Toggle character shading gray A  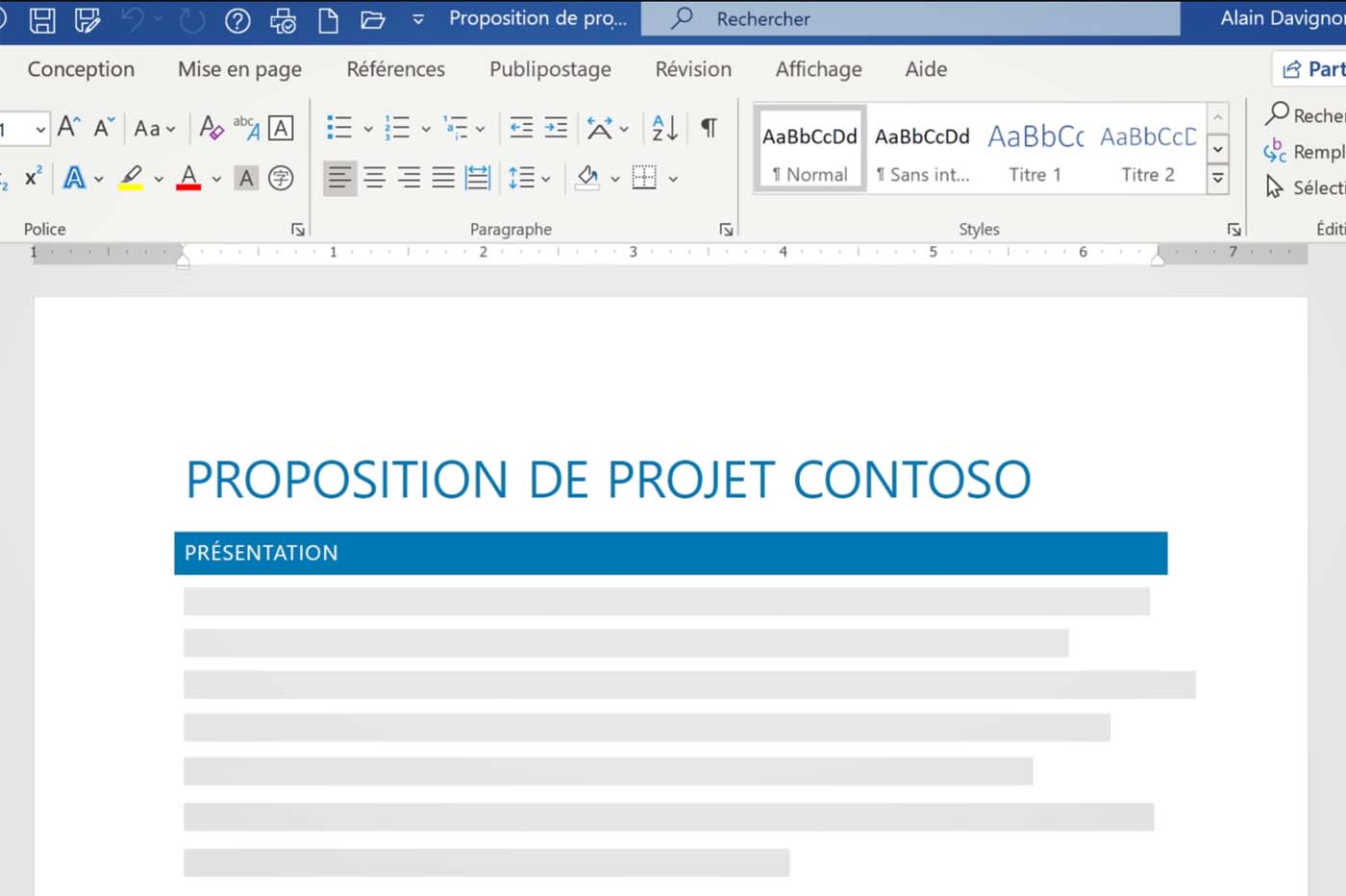(246, 178)
